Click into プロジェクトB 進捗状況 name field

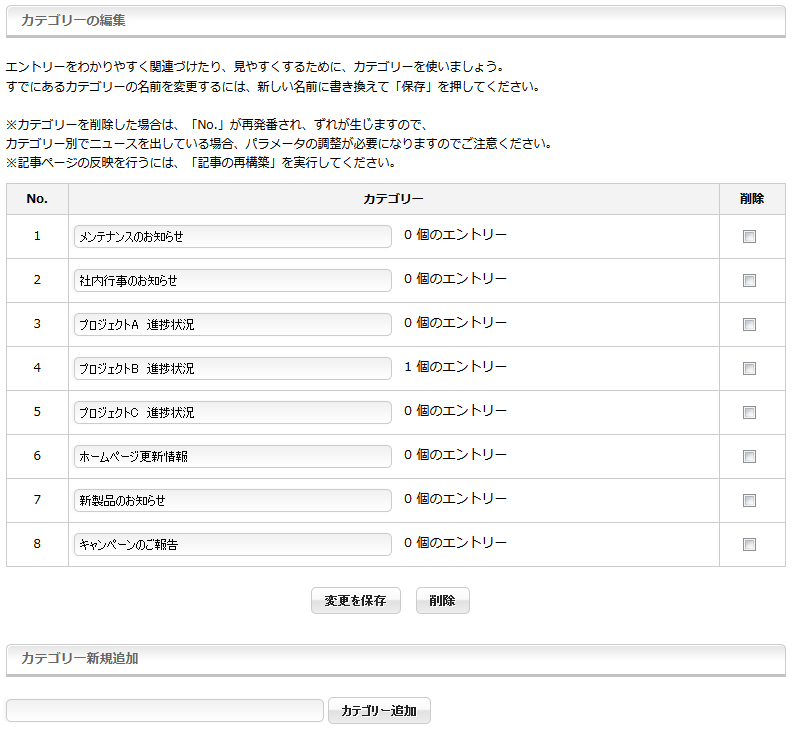233,369
